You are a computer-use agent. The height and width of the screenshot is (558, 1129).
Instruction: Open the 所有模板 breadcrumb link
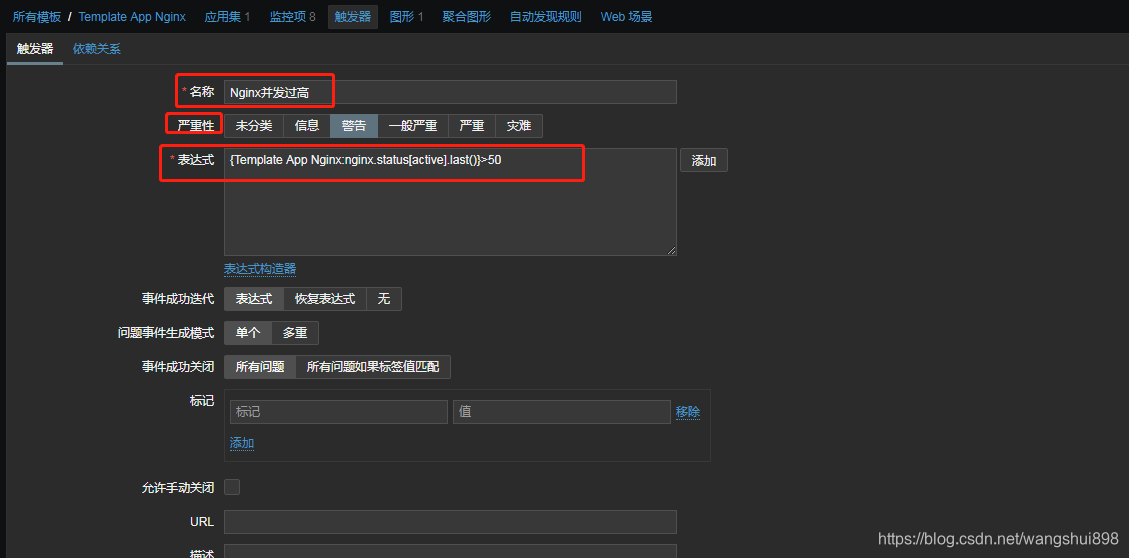pyautogui.click(x=37, y=17)
